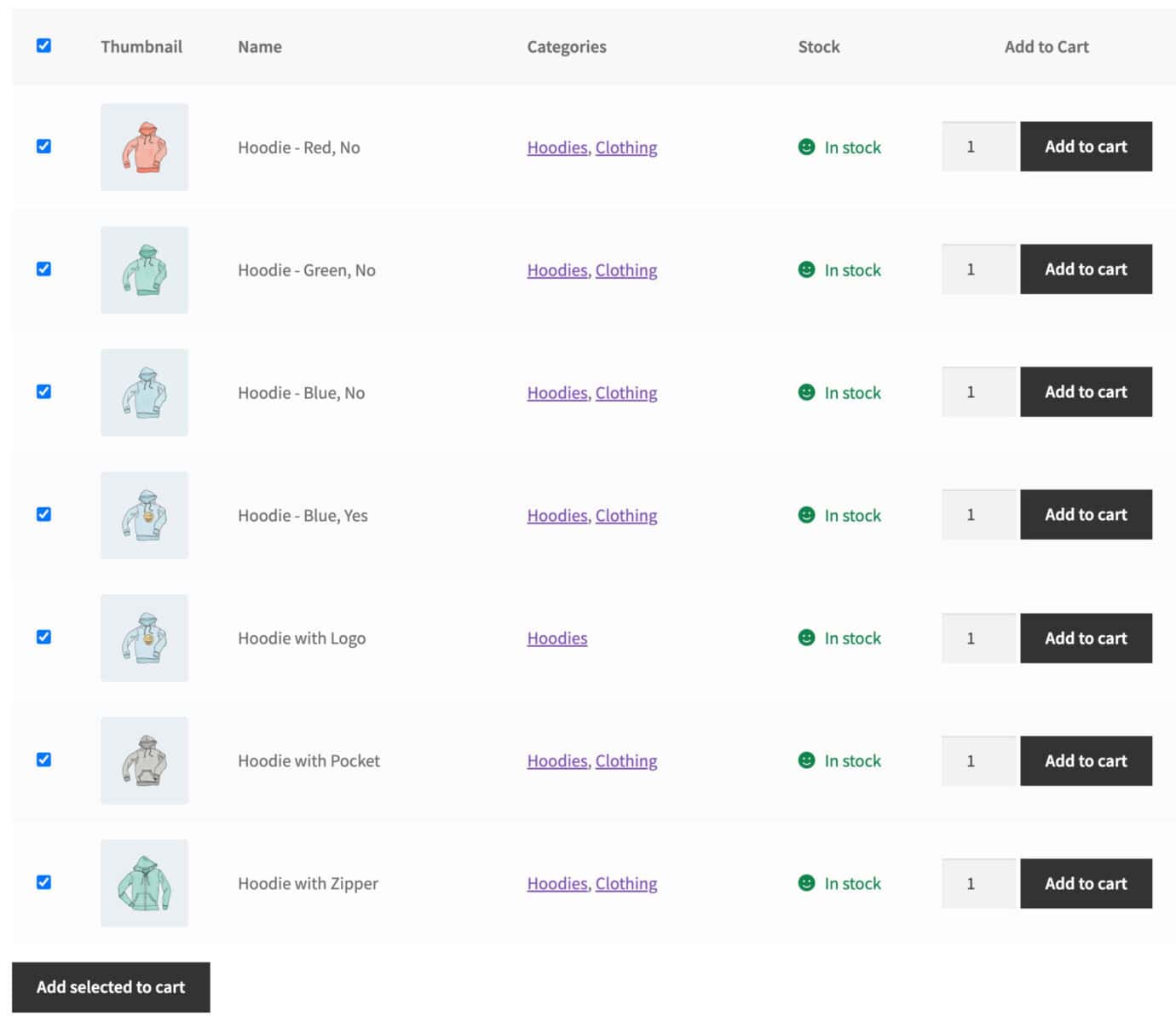Add Hoodie with Pocket to cart
Viewport: 1176px width, 1023px height.
[x=1086, y=760]
